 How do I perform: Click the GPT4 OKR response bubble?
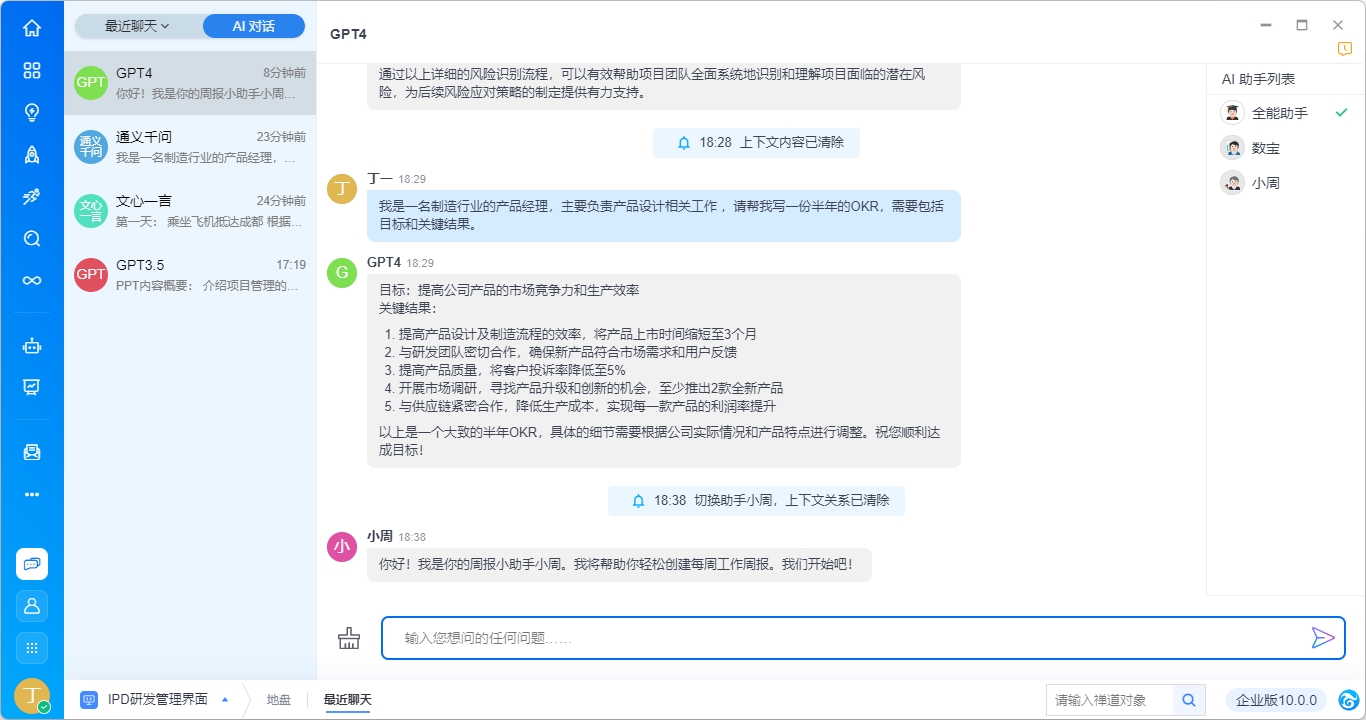(x=664, y=371)
